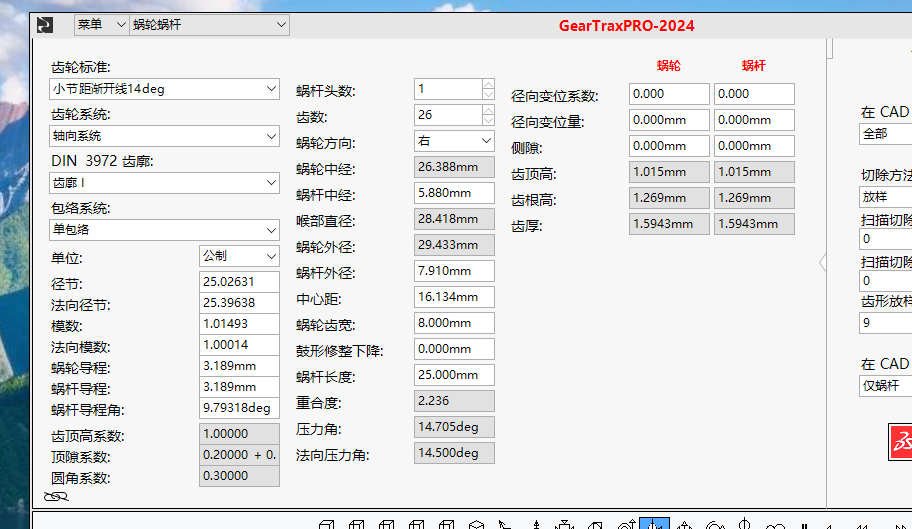Click the 齿形放样 field showing 9

click(x=885, y=323)
